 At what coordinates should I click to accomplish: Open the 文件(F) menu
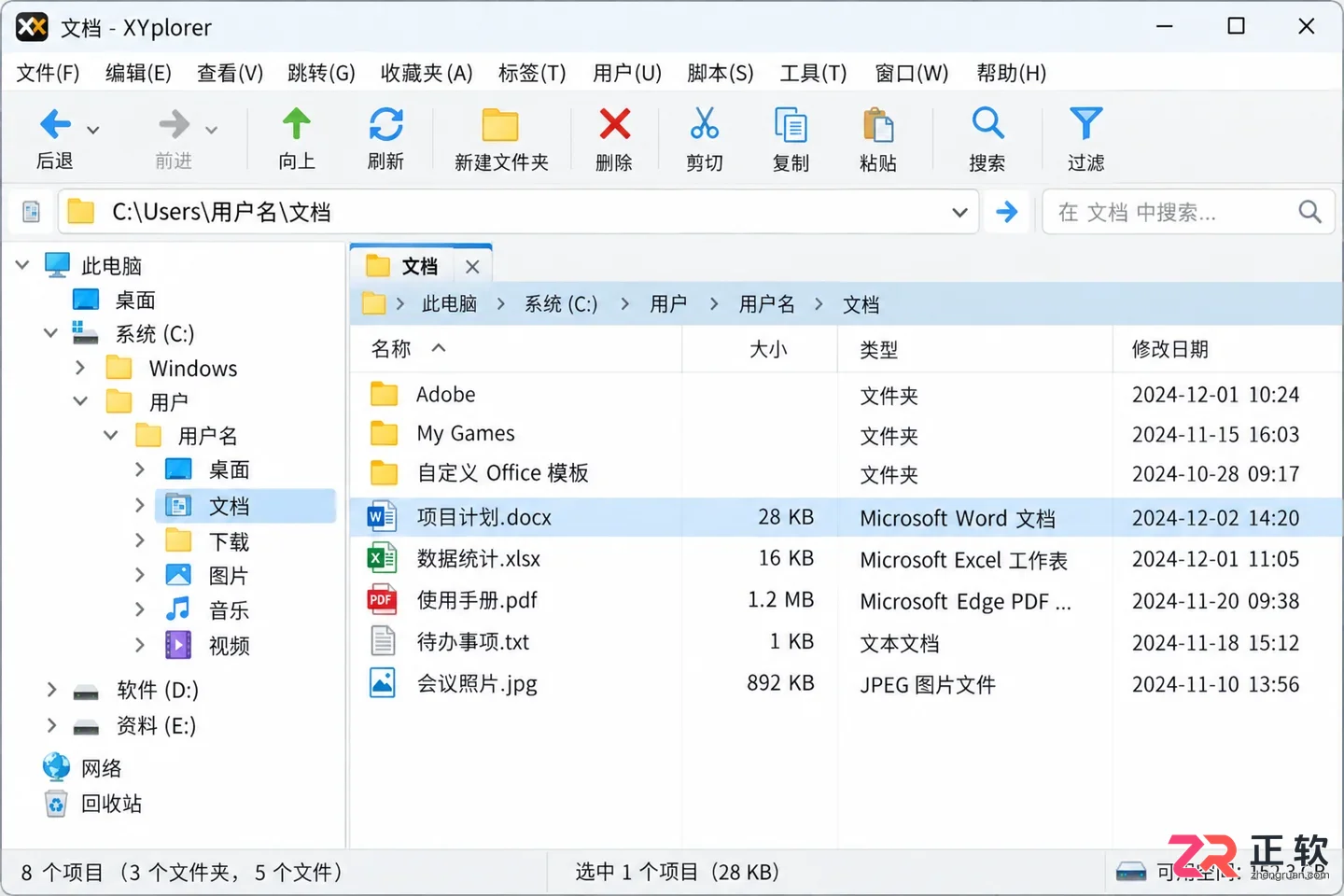pos(49,73)
